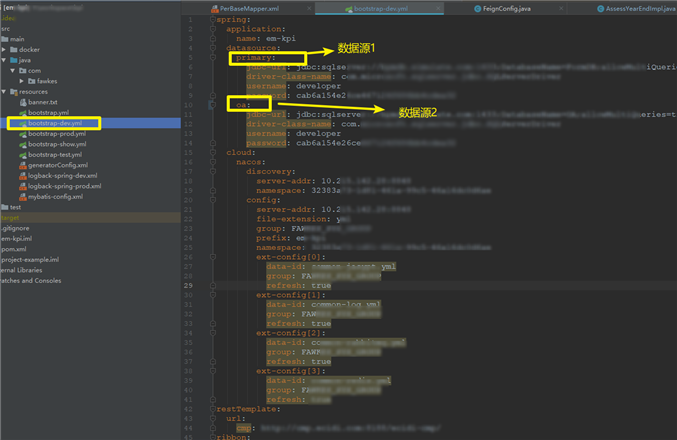Click the test folder icon
The width and height of the screenshot is (677, 440).
click(5, 207)
